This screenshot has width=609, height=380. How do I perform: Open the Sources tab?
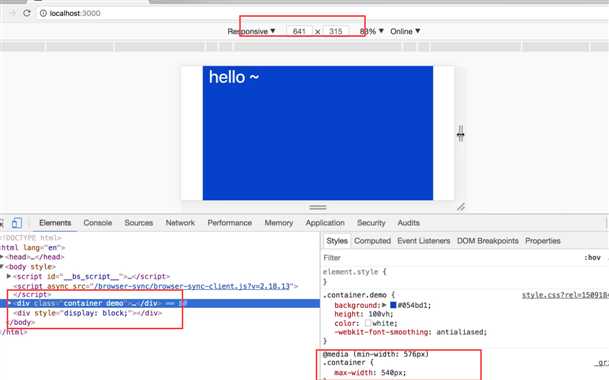139,223
